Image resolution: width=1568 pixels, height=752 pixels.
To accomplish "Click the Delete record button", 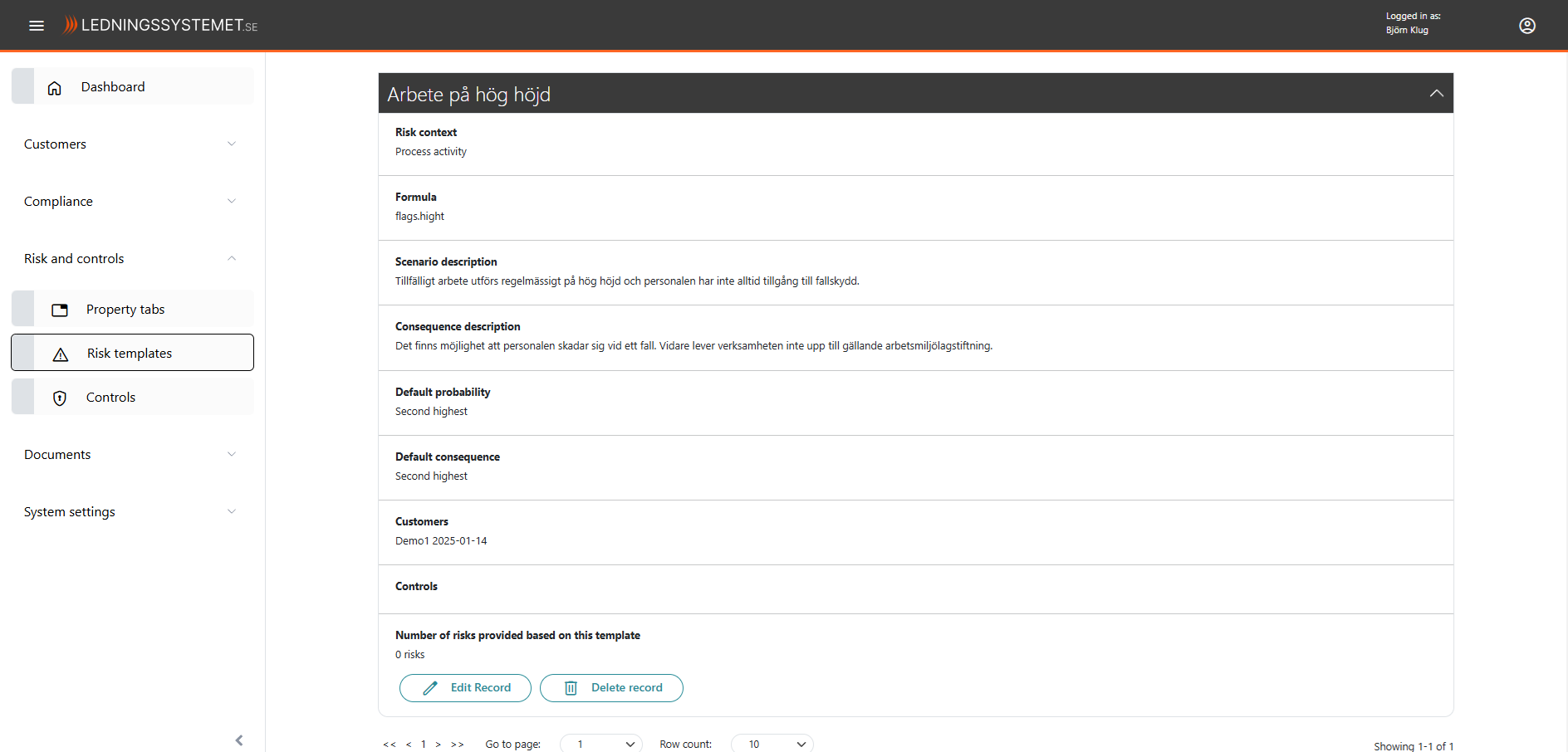I will tap(611, 688).
